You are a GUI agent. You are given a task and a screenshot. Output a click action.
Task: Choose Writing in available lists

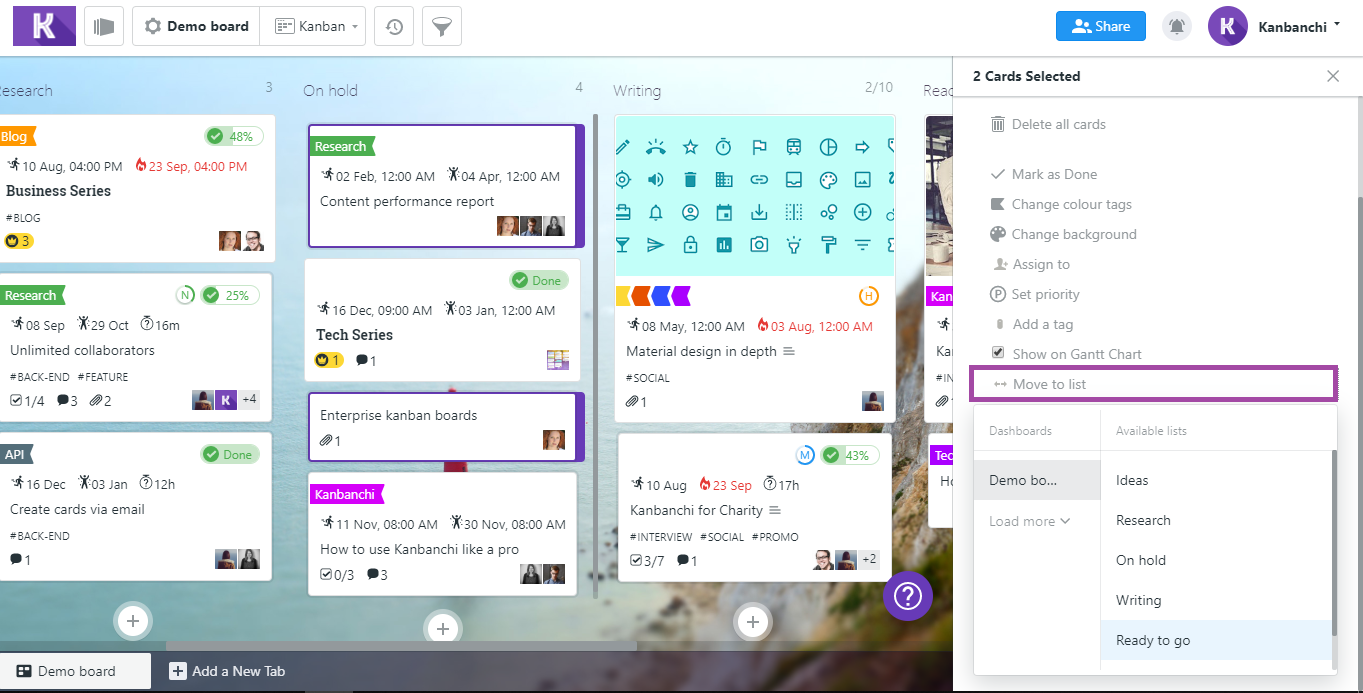click(1217, 600)
